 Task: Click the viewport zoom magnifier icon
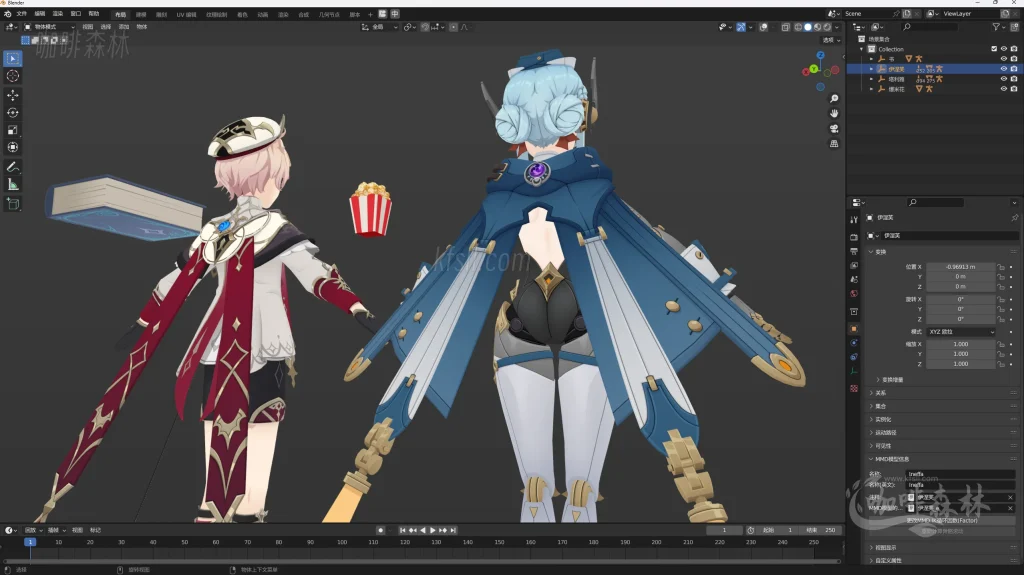coord(834,99)
